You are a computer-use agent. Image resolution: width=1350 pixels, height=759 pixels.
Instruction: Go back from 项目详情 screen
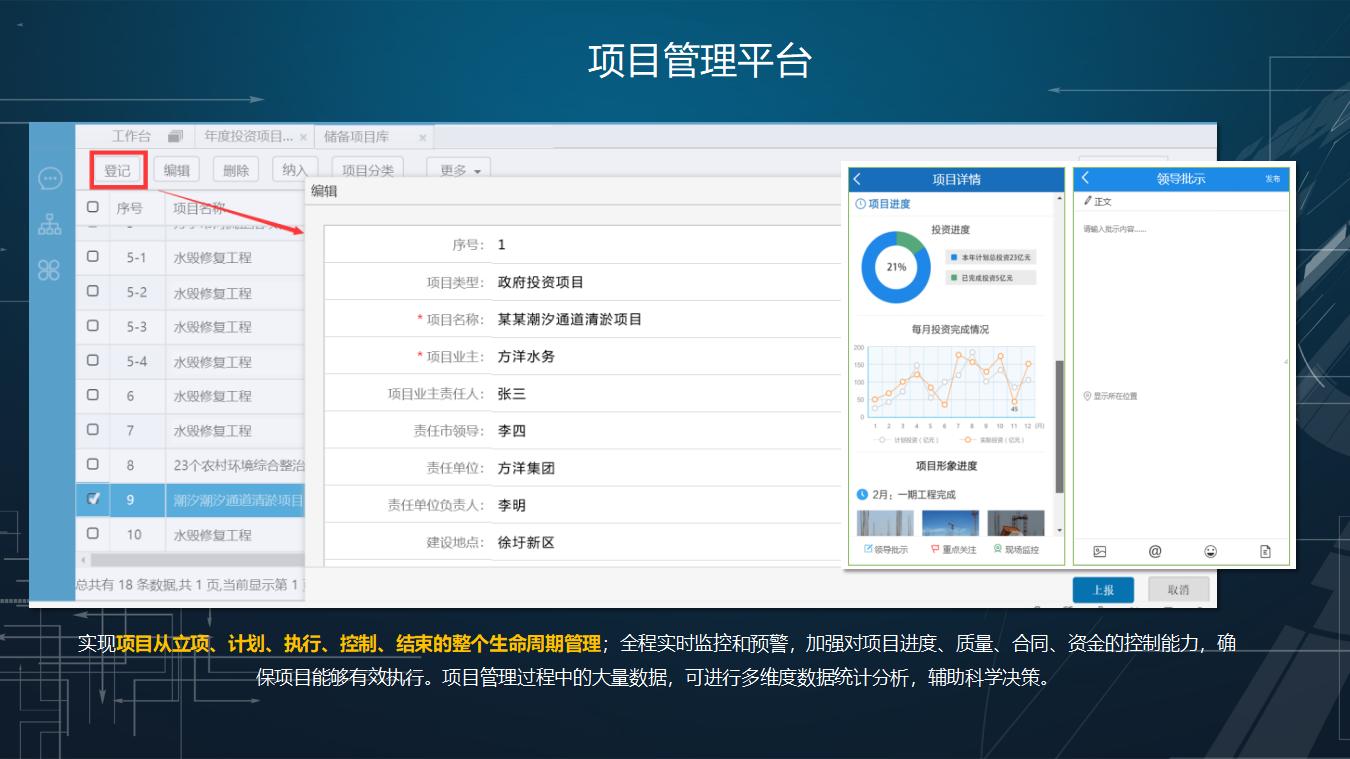(x=858, y=179)
